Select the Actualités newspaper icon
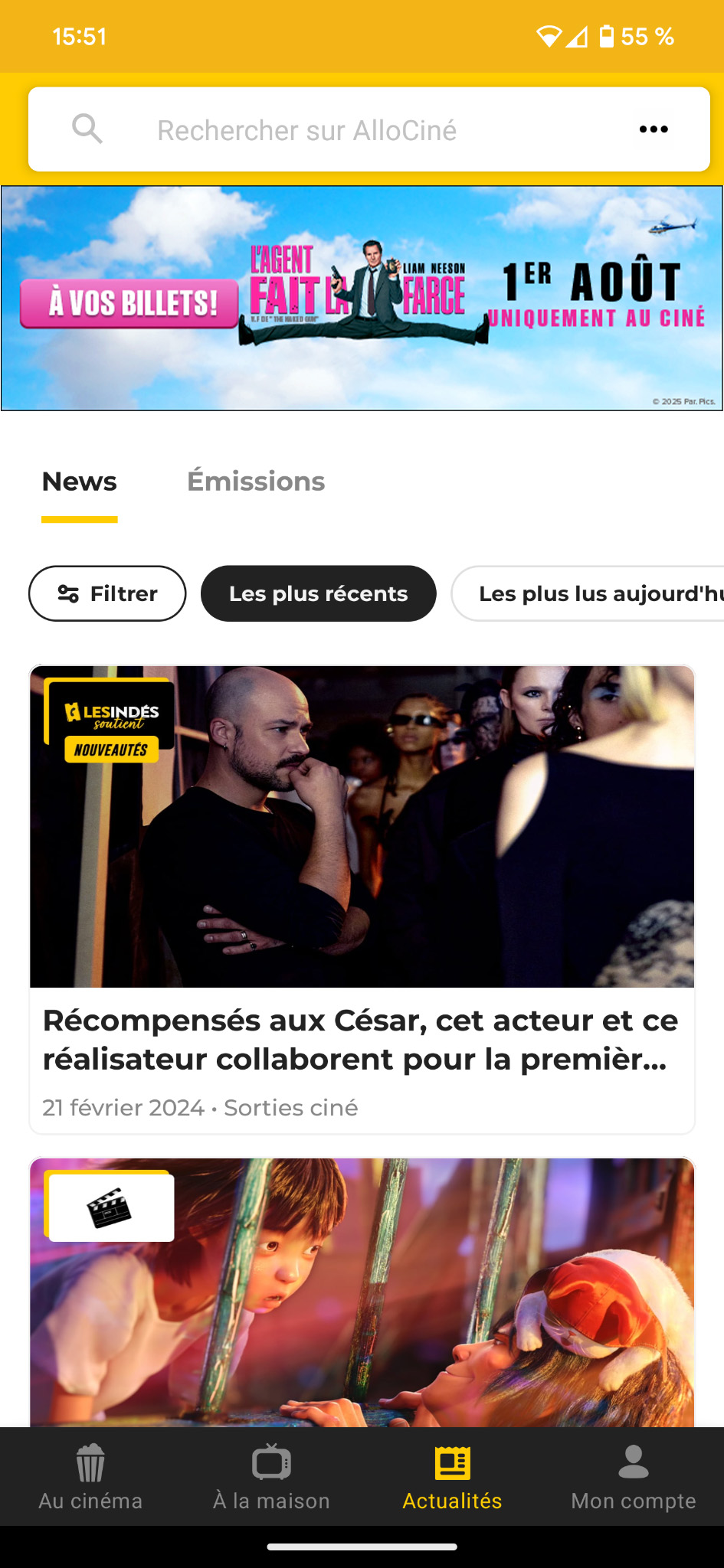 coord(453,1463)
